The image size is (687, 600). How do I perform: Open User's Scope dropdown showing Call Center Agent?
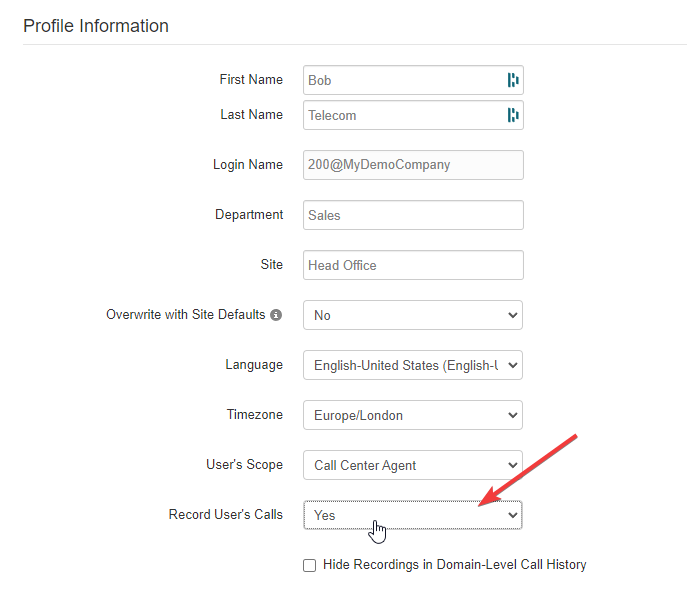[x=413, y=465]
